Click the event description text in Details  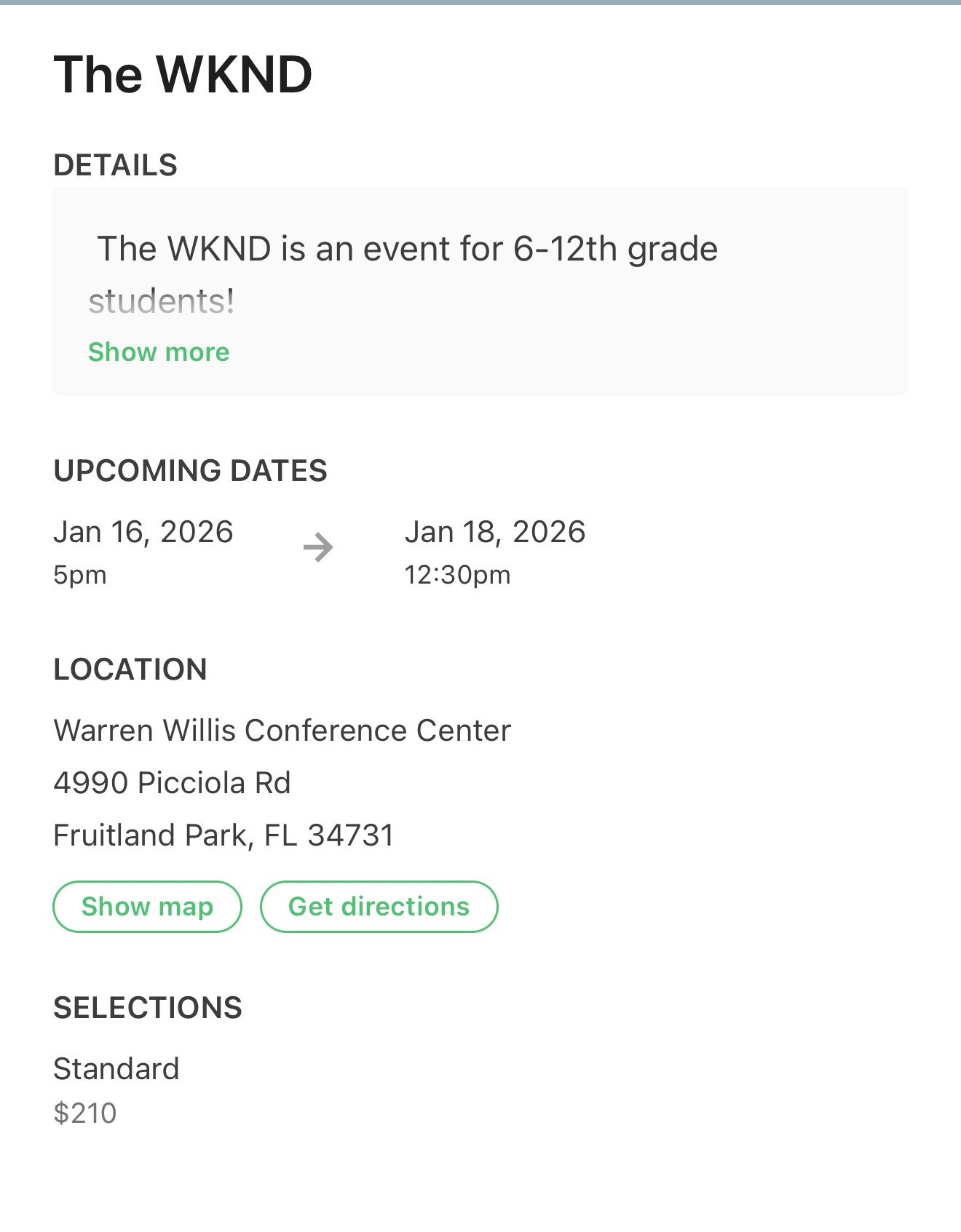tap(403, 274)
